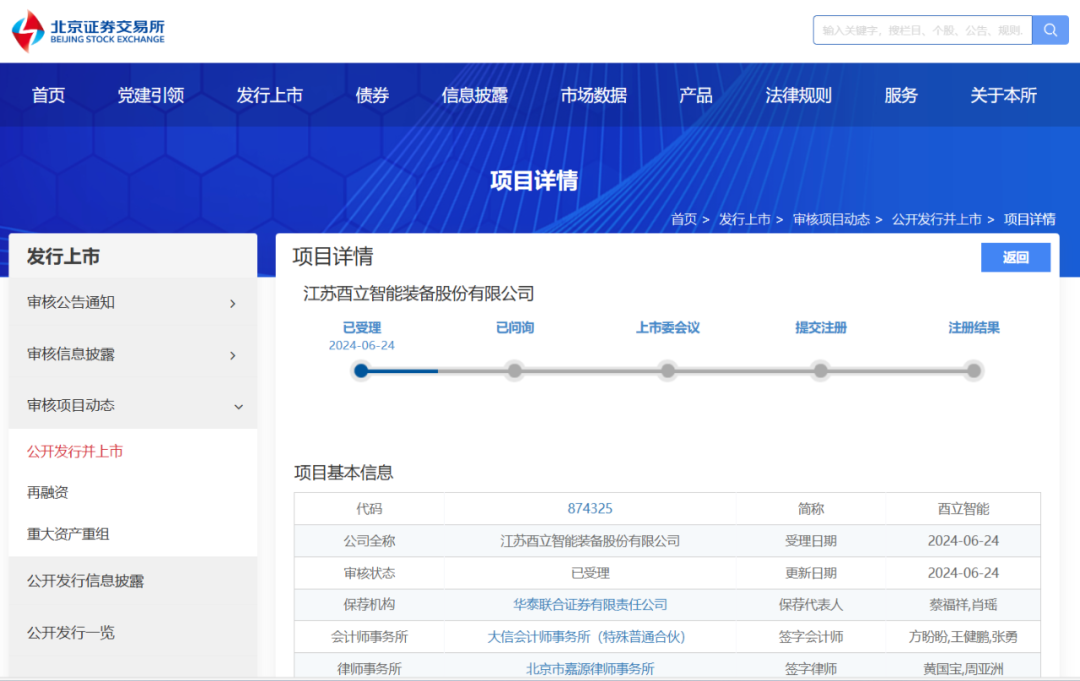The width and height of the screenshot is (1080, 681).
Task: Click the 受理日期 value 2024-06-24
Action: coord(963,541)
